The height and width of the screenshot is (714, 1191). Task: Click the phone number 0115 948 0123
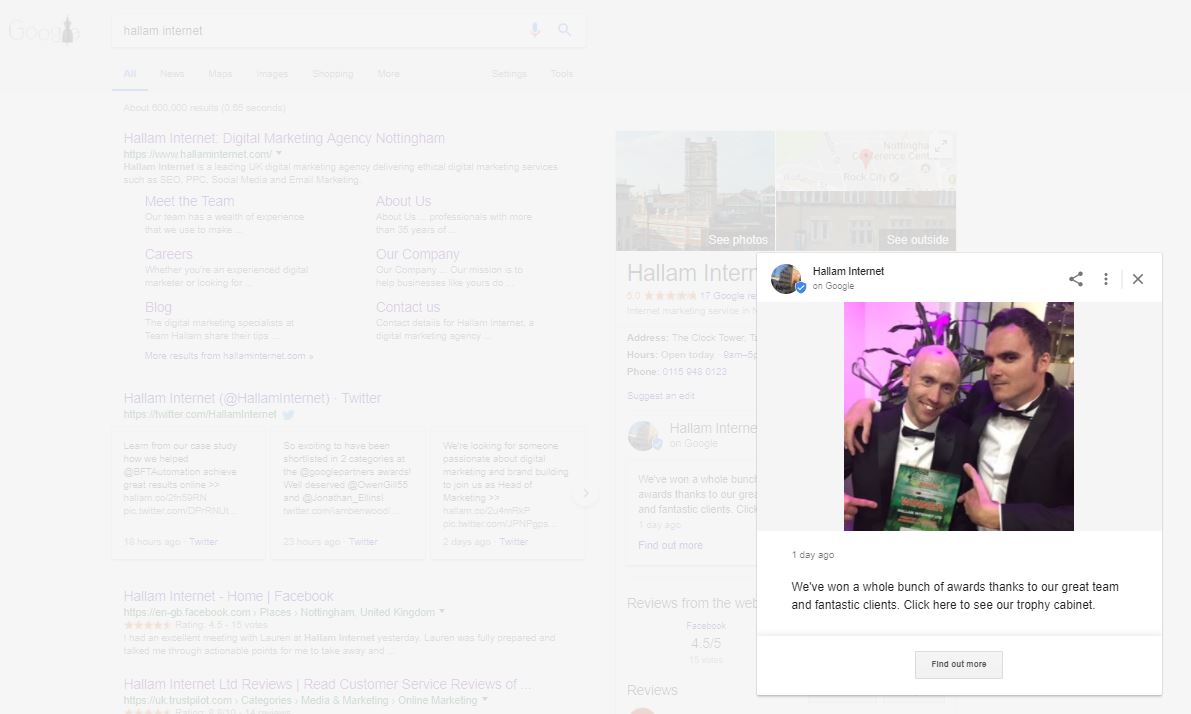[694, 371]
